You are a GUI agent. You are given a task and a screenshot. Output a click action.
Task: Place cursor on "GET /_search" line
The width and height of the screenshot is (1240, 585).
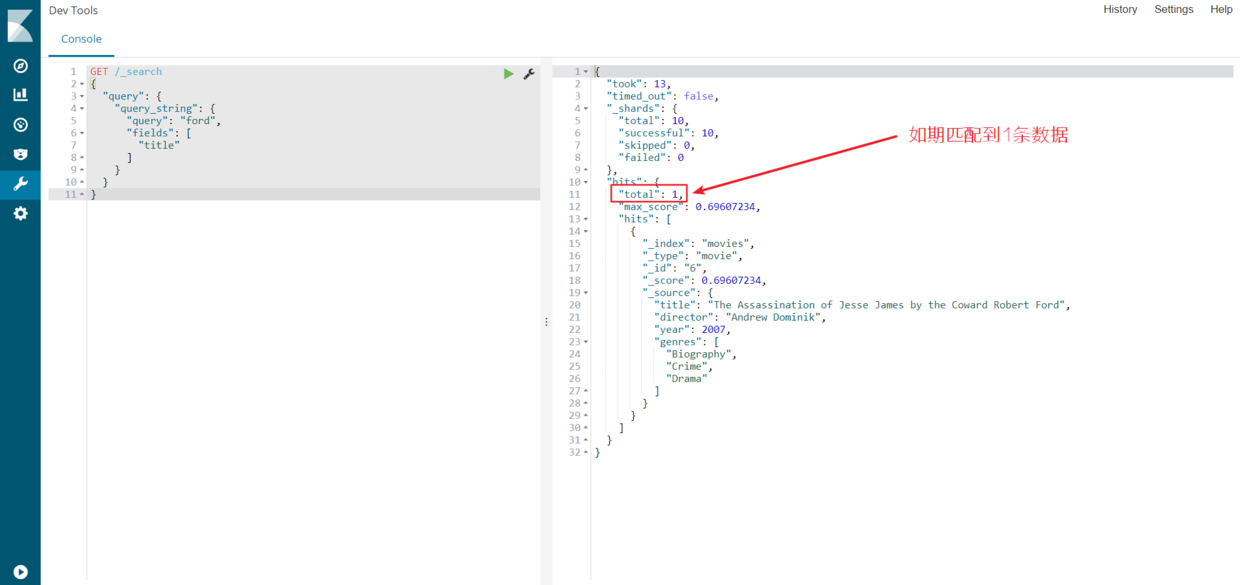[126, 72]
